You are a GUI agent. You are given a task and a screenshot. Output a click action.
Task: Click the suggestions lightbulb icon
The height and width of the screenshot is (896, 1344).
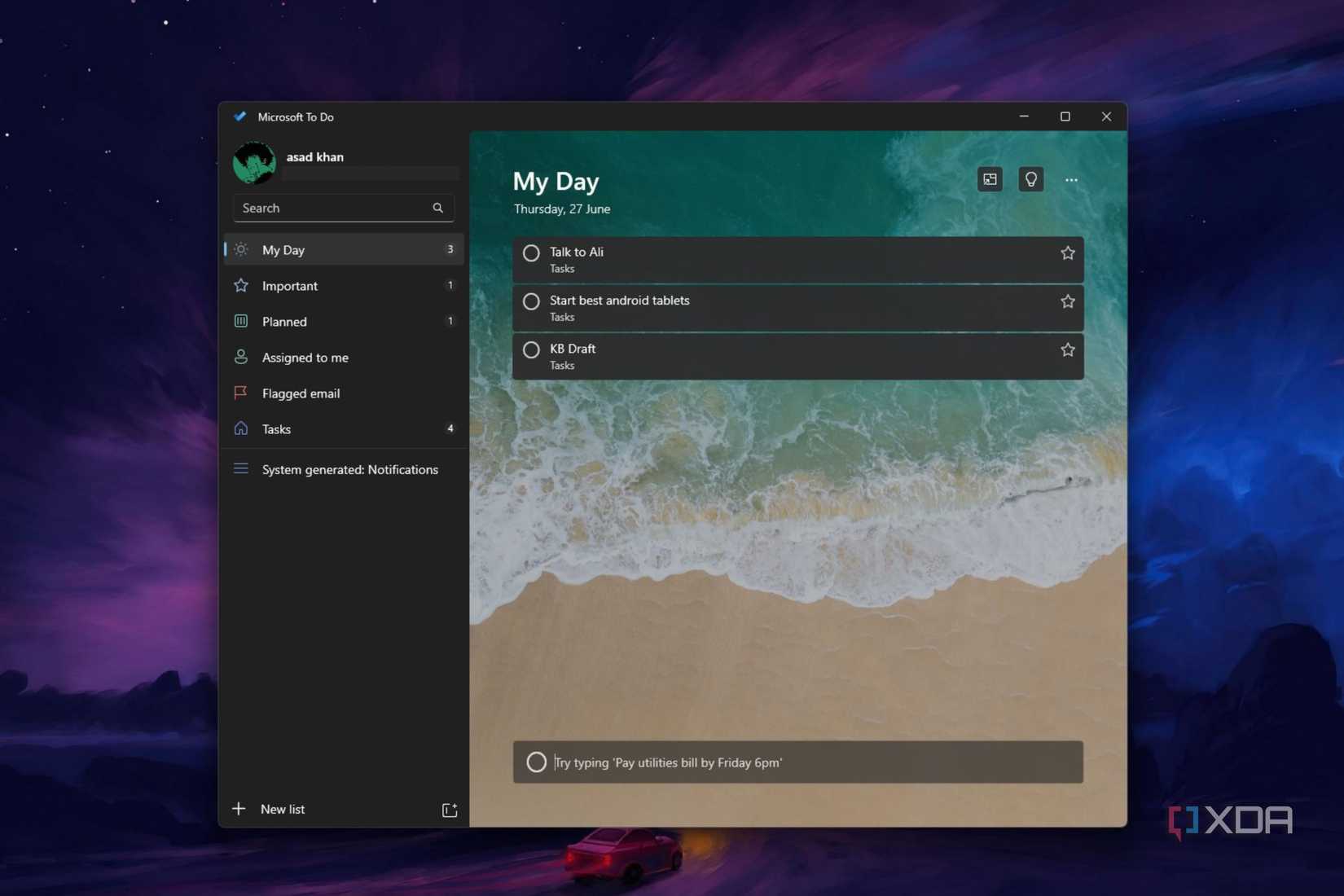tap(1030, 179)
